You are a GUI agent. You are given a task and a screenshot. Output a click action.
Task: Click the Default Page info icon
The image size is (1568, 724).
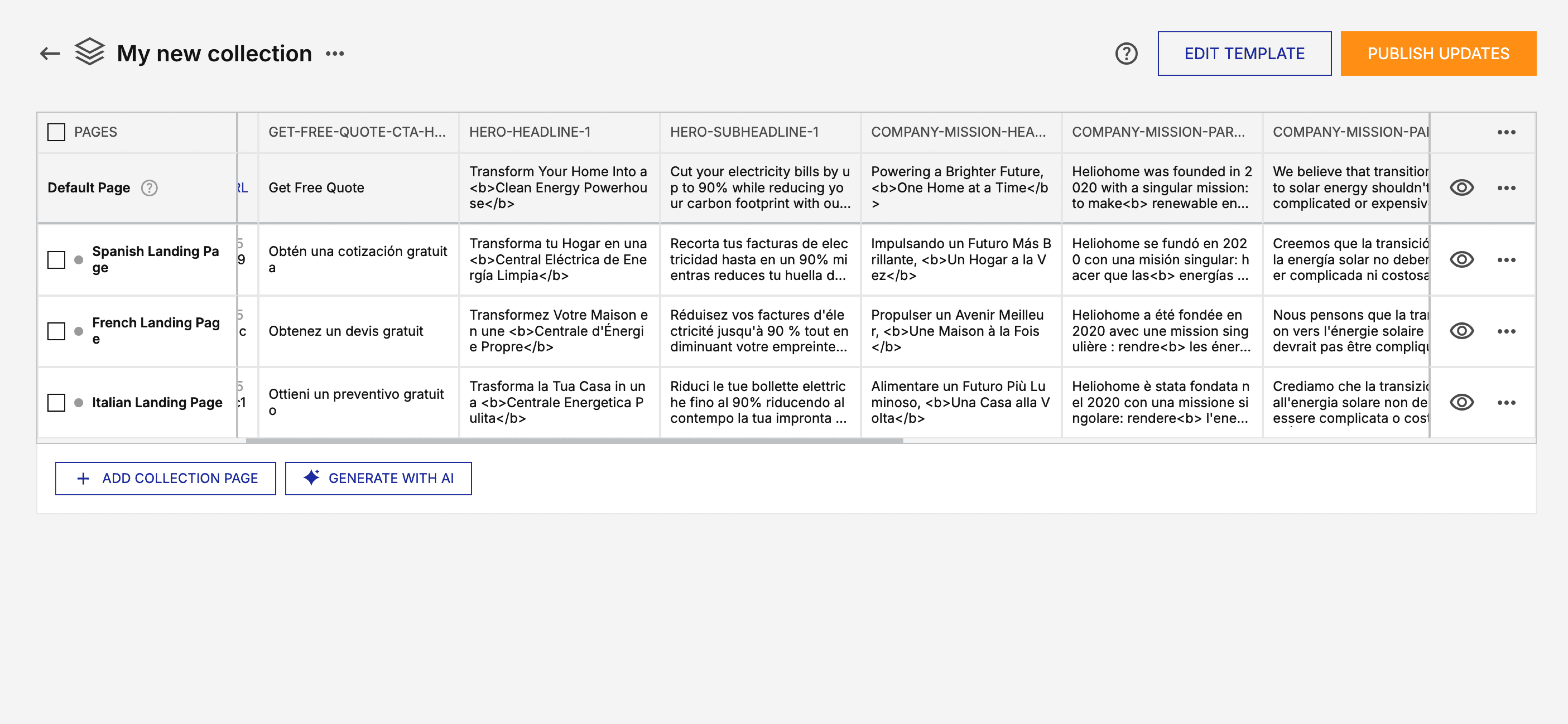coord(149,188)
